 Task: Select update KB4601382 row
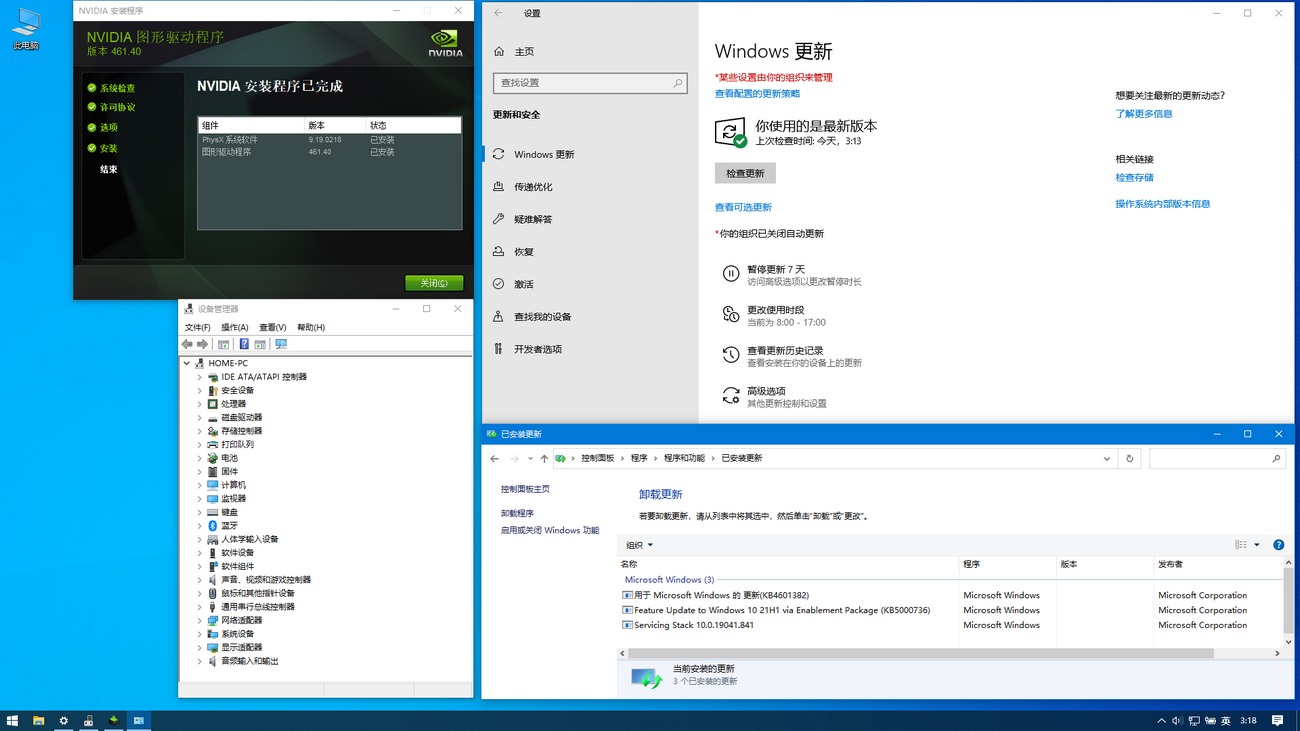pos(950,595)
